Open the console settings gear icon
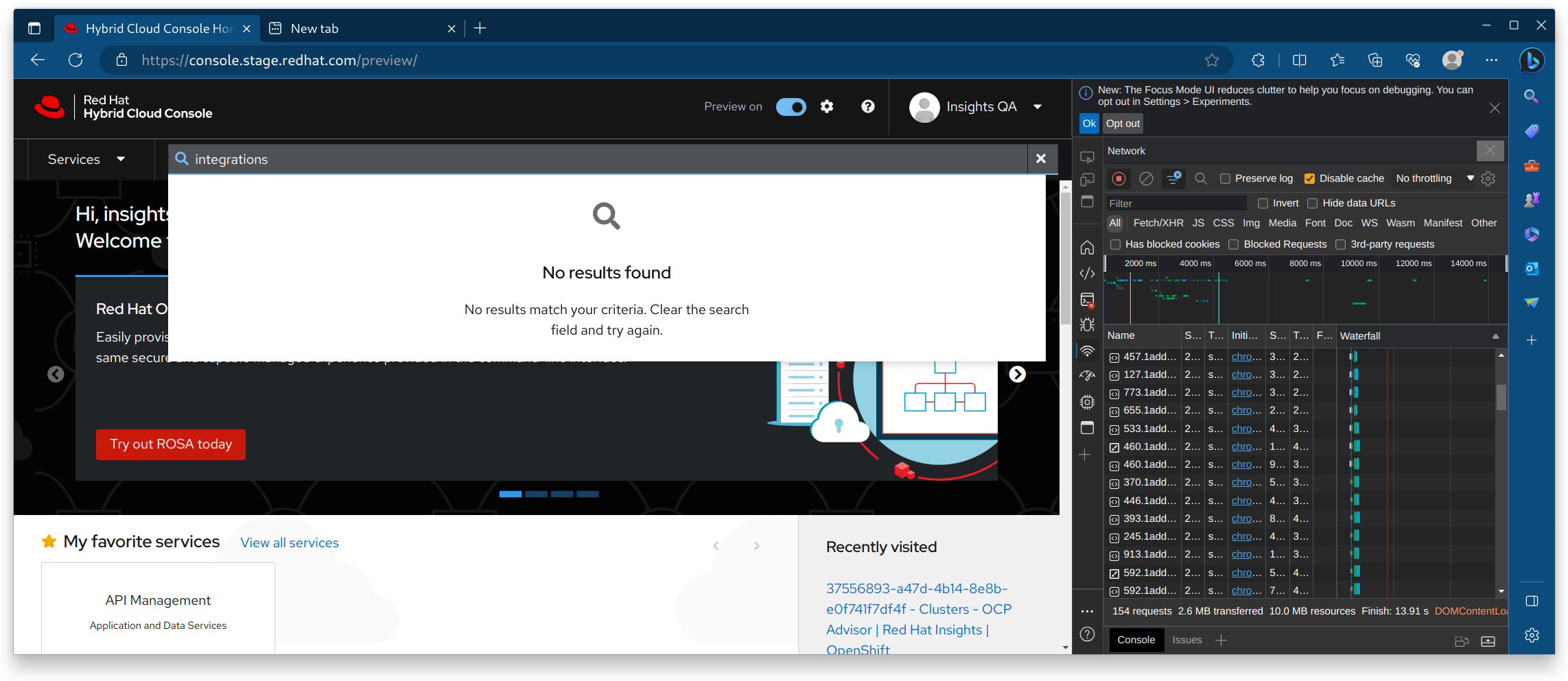 coord(827,106)
